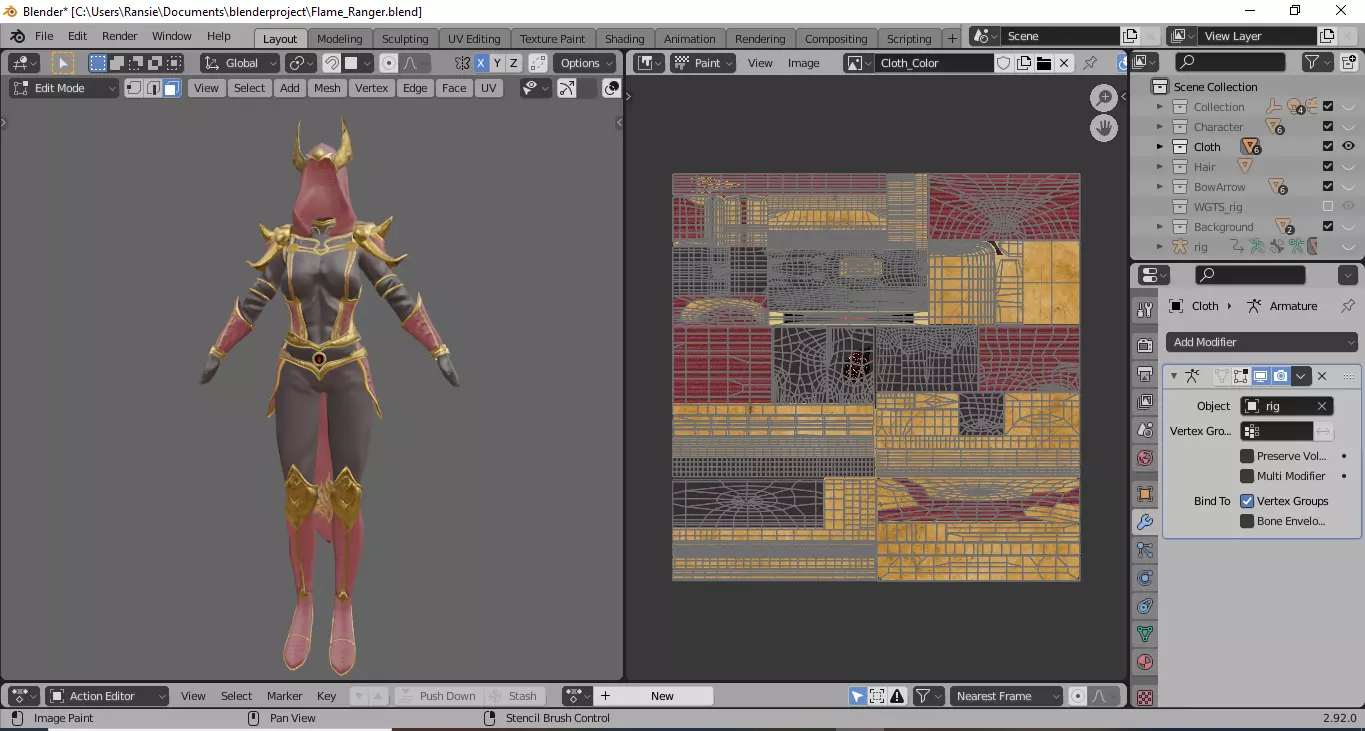
Task: Enable Bone Envelopes bind checkbox
Action: (x=1247, y=521)
